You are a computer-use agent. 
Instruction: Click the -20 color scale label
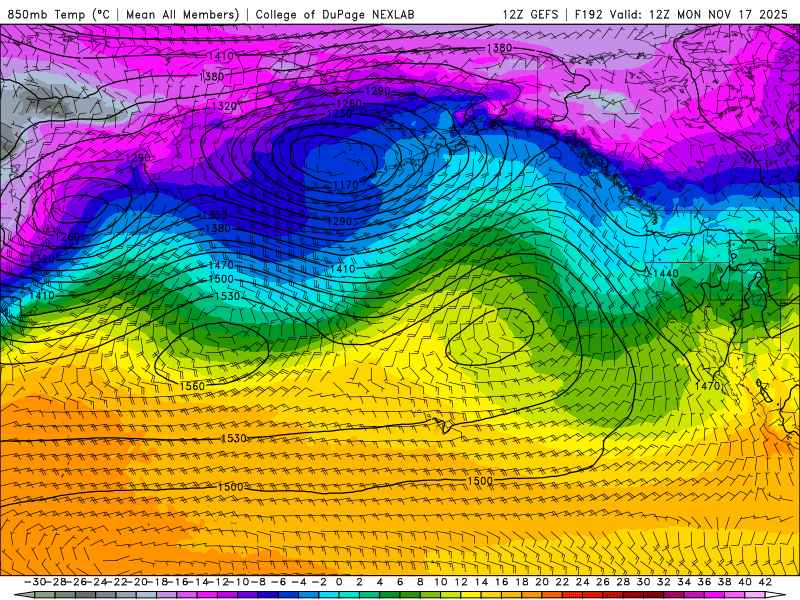[137, 582]
